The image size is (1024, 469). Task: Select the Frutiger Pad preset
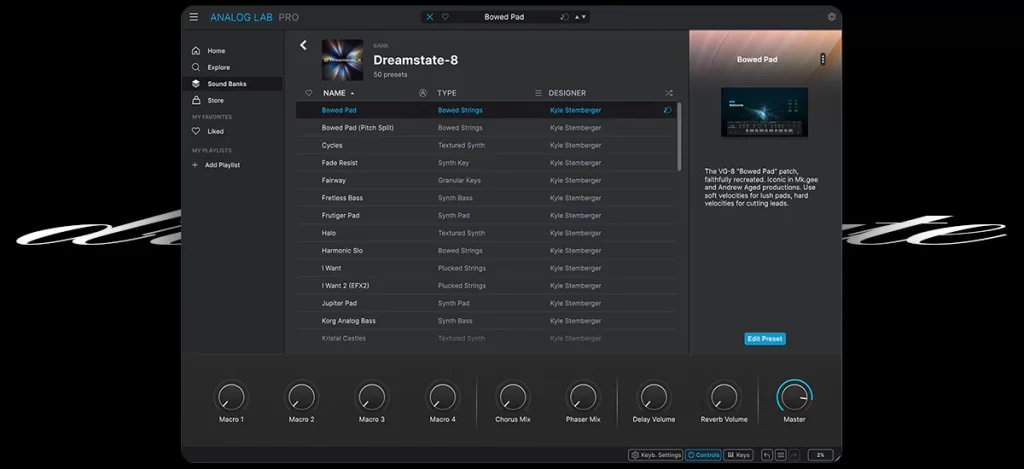tap(486, 216)
